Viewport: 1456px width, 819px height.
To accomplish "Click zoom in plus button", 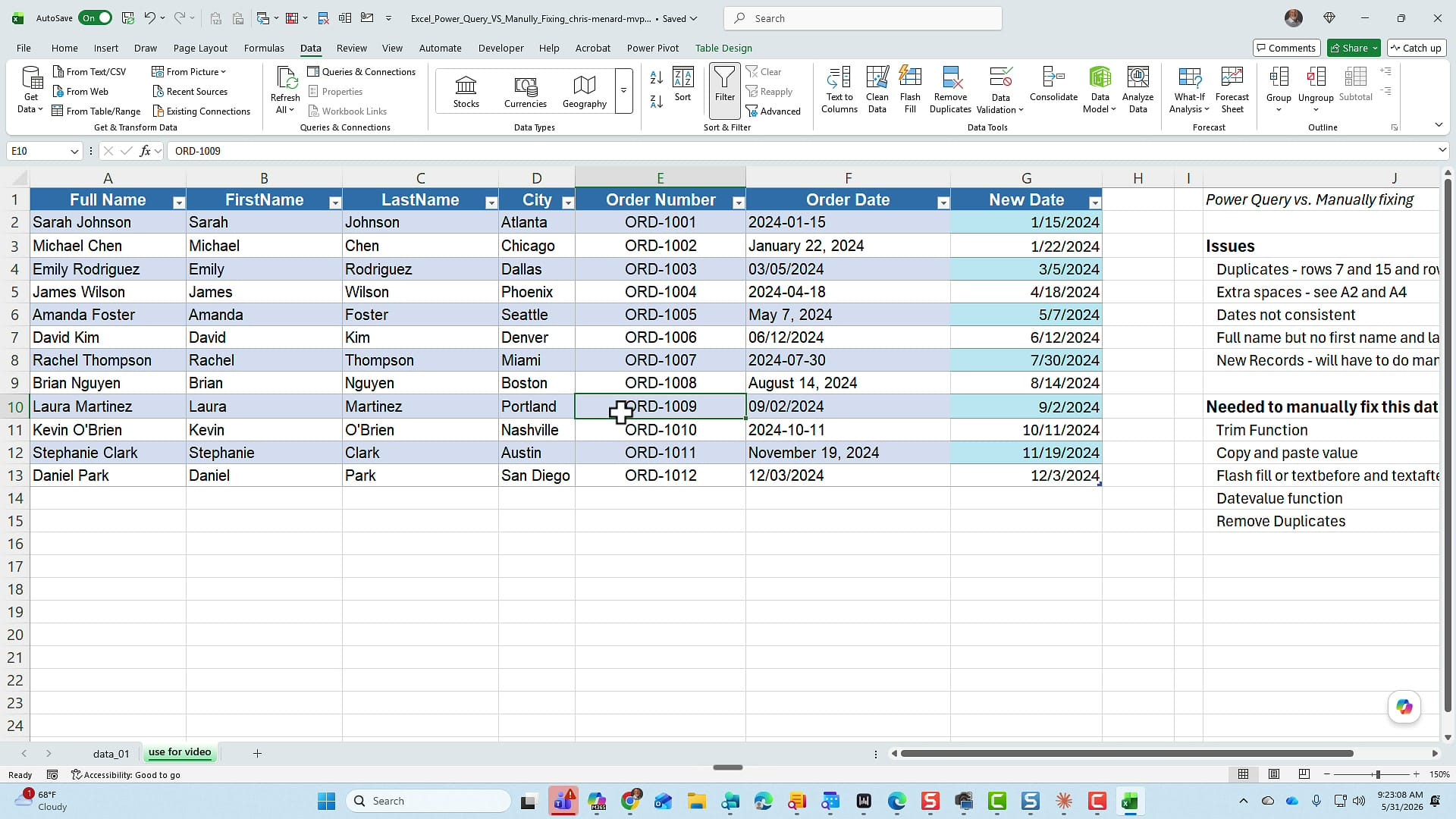I will coord(1416,774).
